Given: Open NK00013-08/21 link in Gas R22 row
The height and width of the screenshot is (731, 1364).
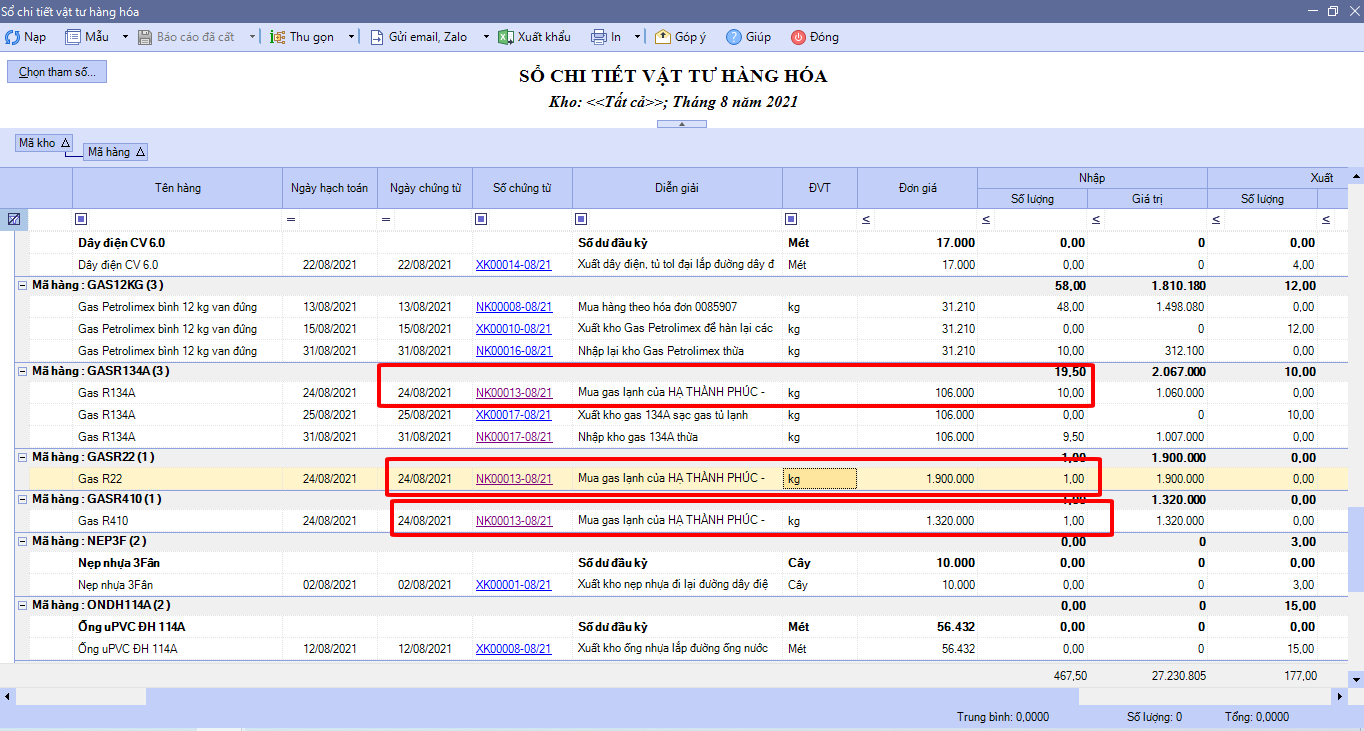Looking at the screenshot, I should coord(513,479).
